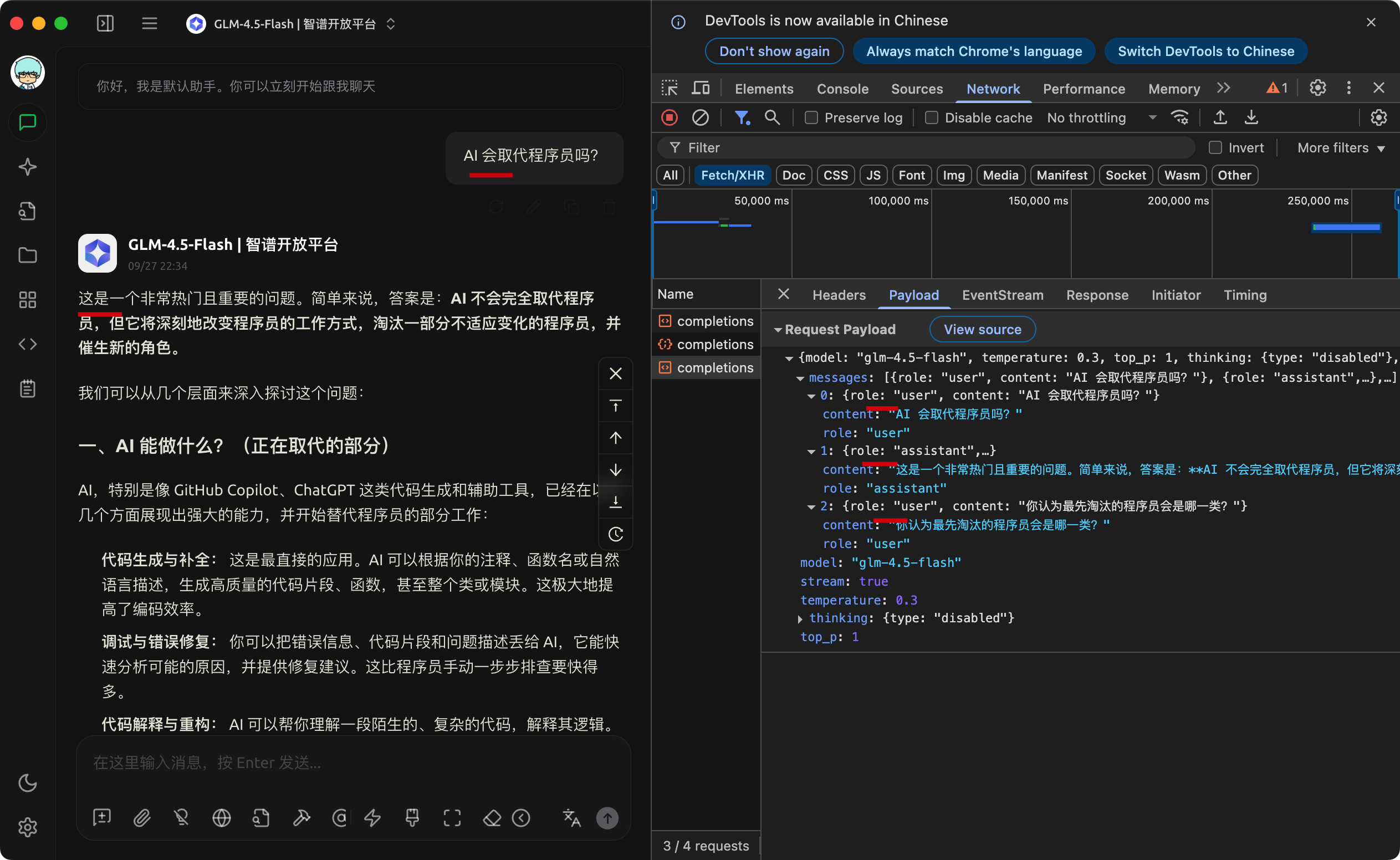Image resolution: width=1400 pixels, height=860 pixels.
Task: Collapse message index 1 assistant entry
Action: [x=812, y=452]
